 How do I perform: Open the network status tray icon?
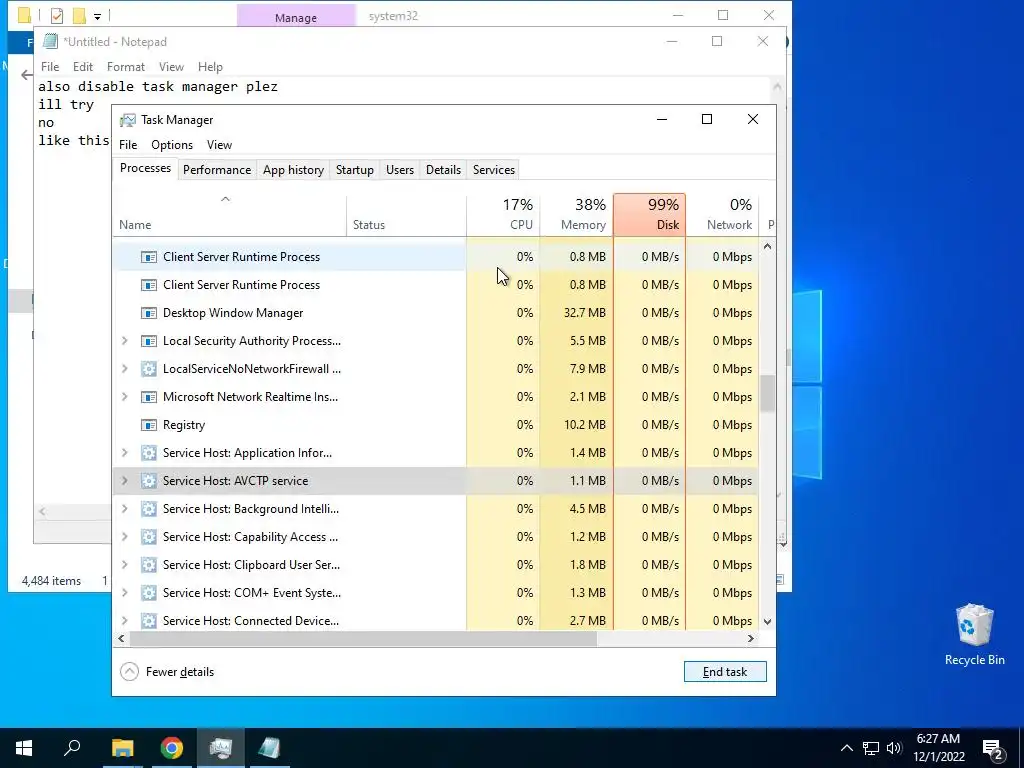pyautogui.click(x=871, y=748)
